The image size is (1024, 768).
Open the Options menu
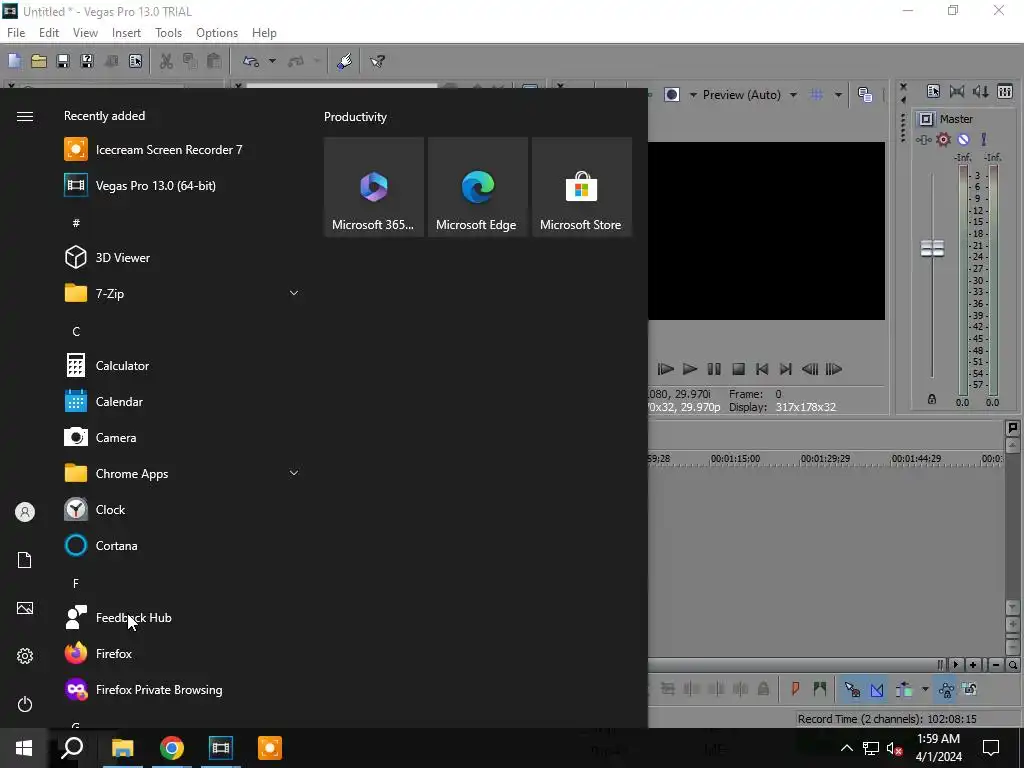tap(217, 33)
